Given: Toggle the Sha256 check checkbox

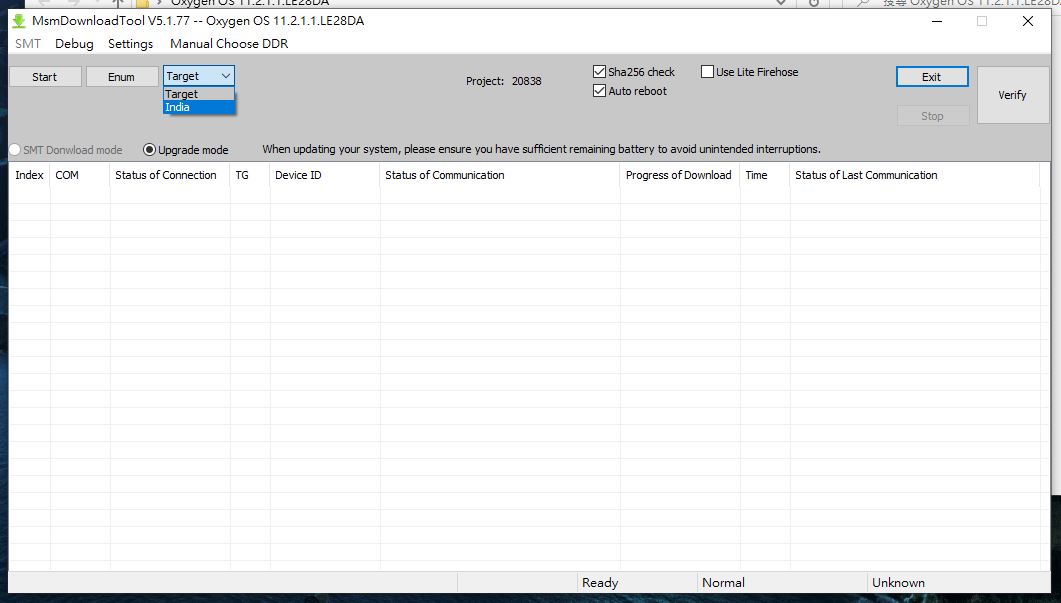Looking at the screenshot, I should coord(599,72).
